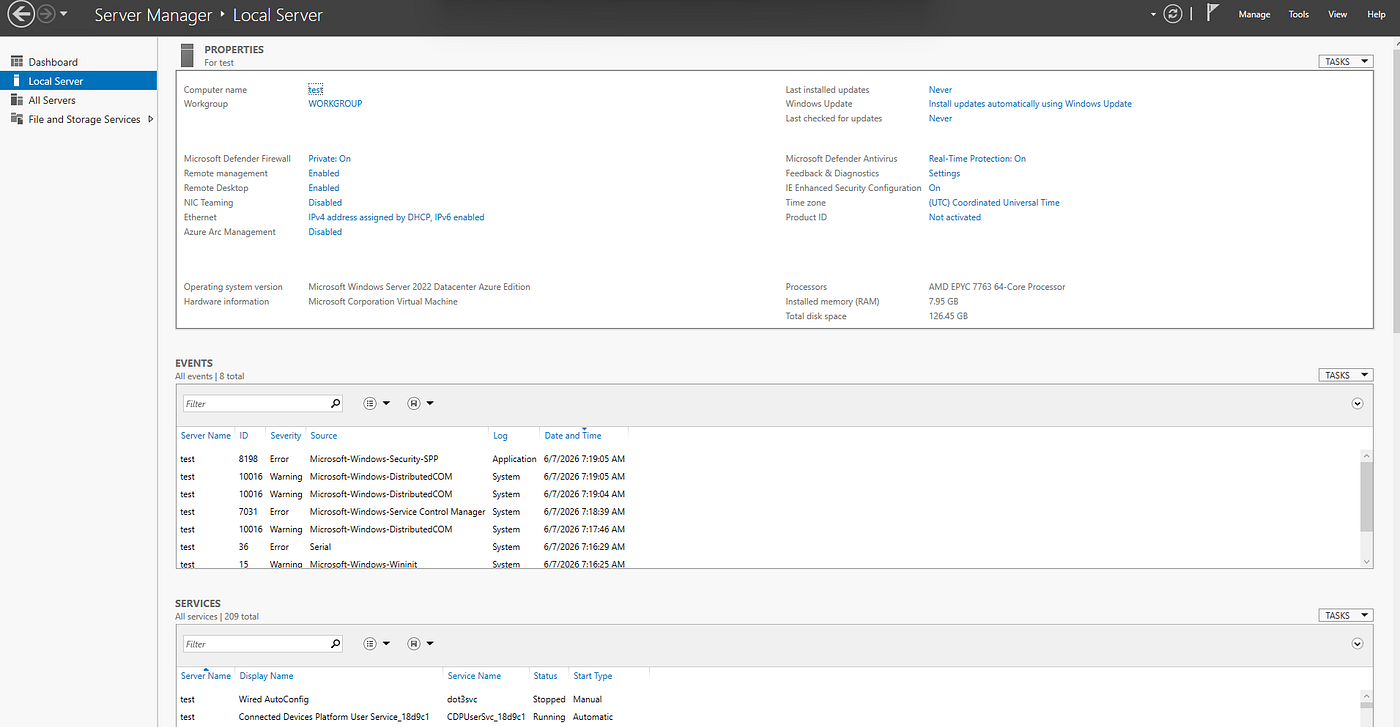Open Install updates automatically using Windows Update
The image size is (1400, 727).
tap(1030, 104)
